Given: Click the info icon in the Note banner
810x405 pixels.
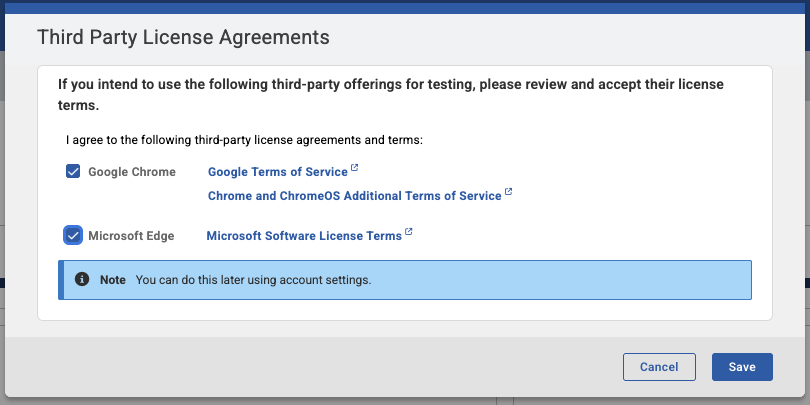Looking at the screenshot, I should [82, 279].
